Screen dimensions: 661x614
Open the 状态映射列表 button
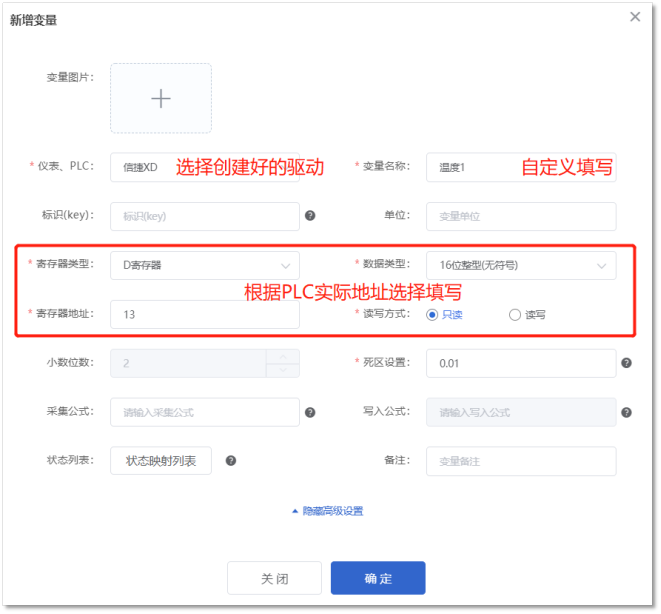click(x=161, y=461)
